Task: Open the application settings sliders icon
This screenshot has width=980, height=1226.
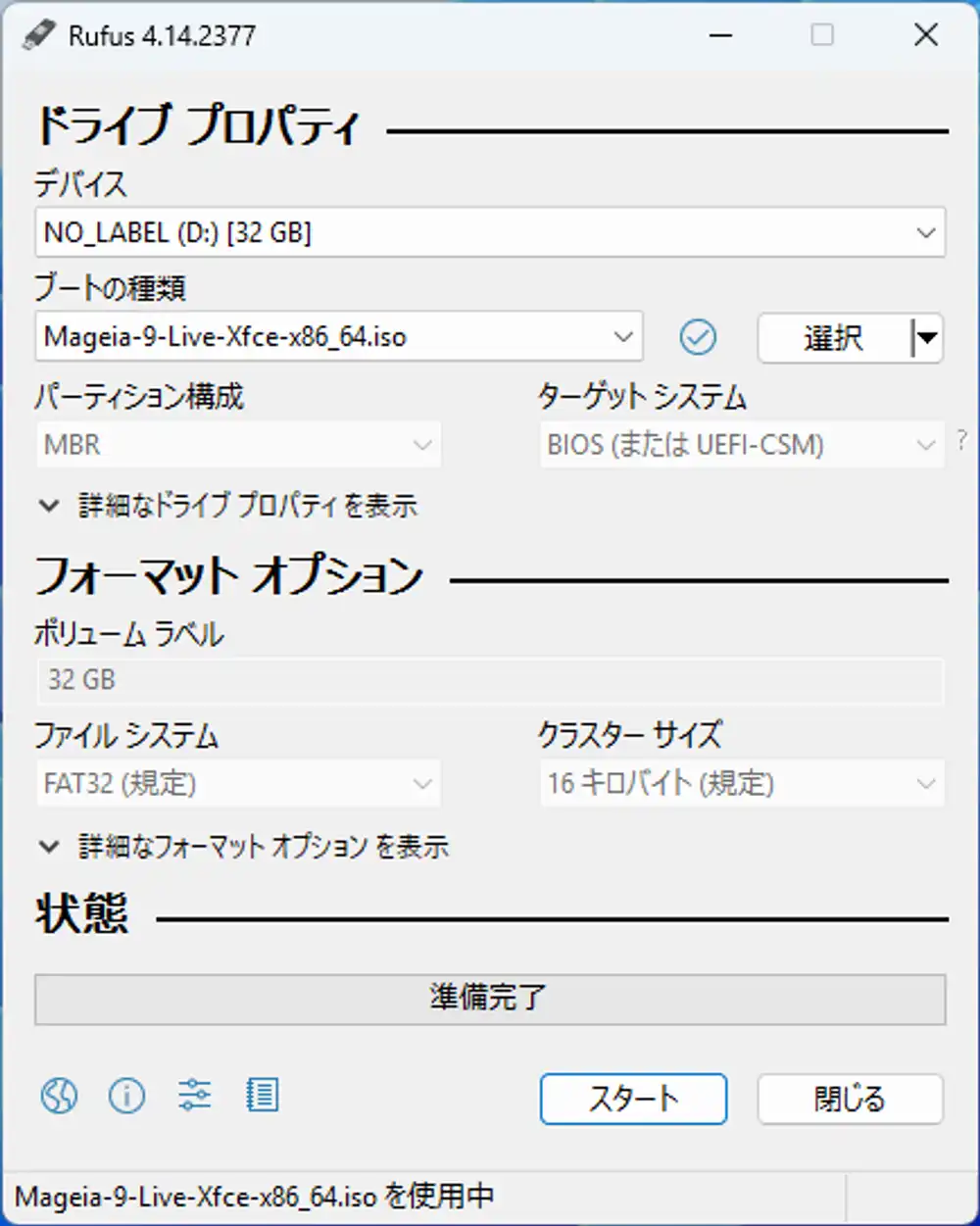Action: pos(194,1095)
